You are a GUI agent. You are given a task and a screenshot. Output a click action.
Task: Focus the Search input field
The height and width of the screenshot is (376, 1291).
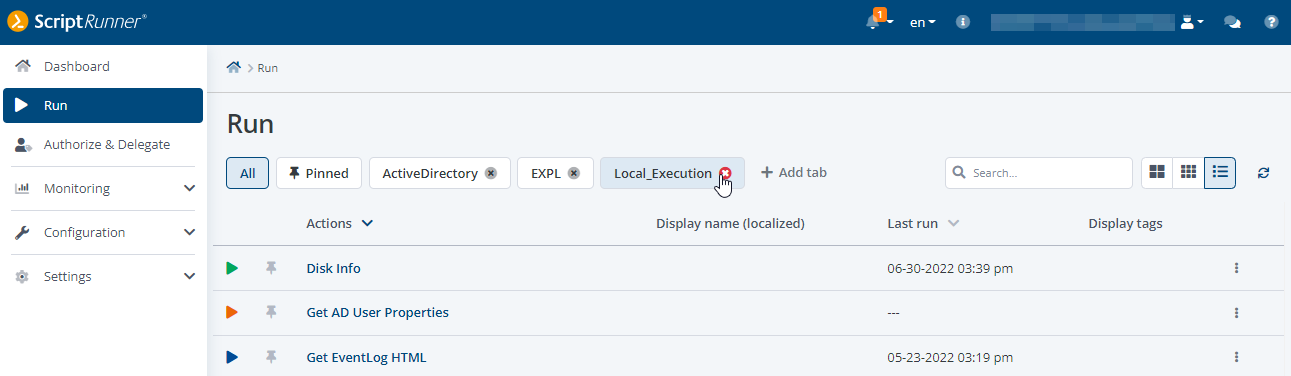(x=1039, y=172)
